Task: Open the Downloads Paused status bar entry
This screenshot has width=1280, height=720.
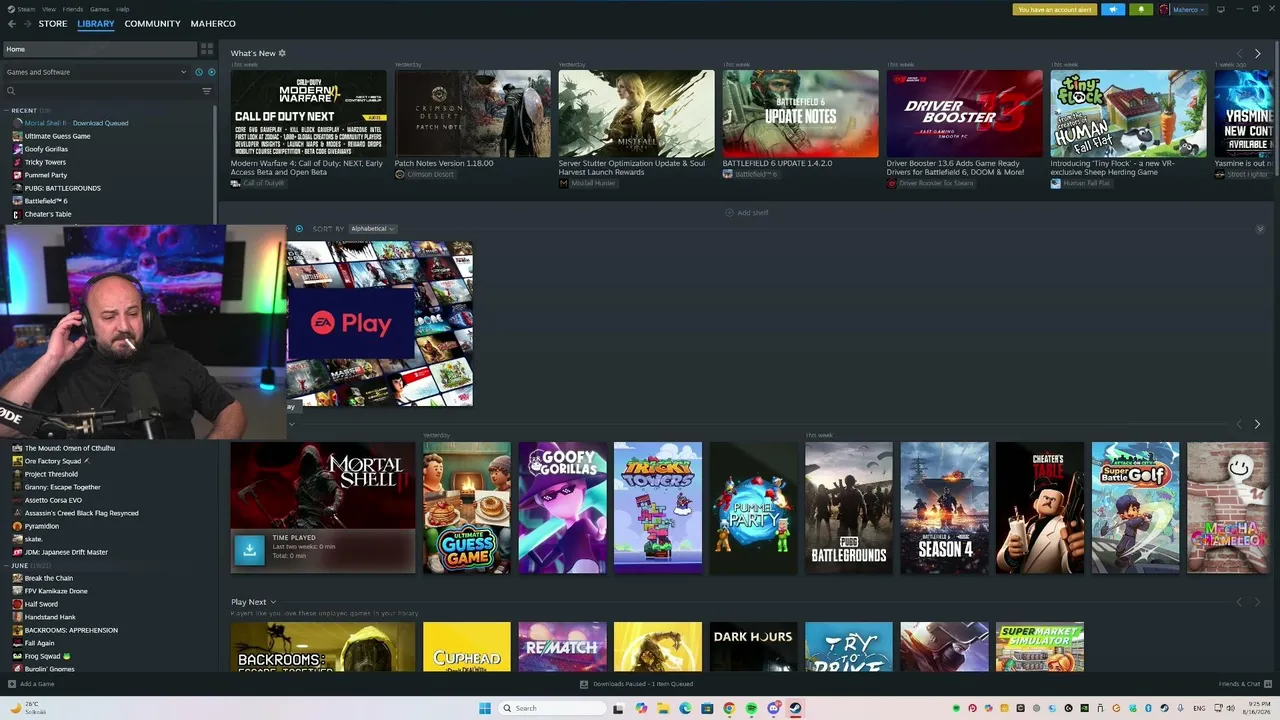Action: point(637,684)
